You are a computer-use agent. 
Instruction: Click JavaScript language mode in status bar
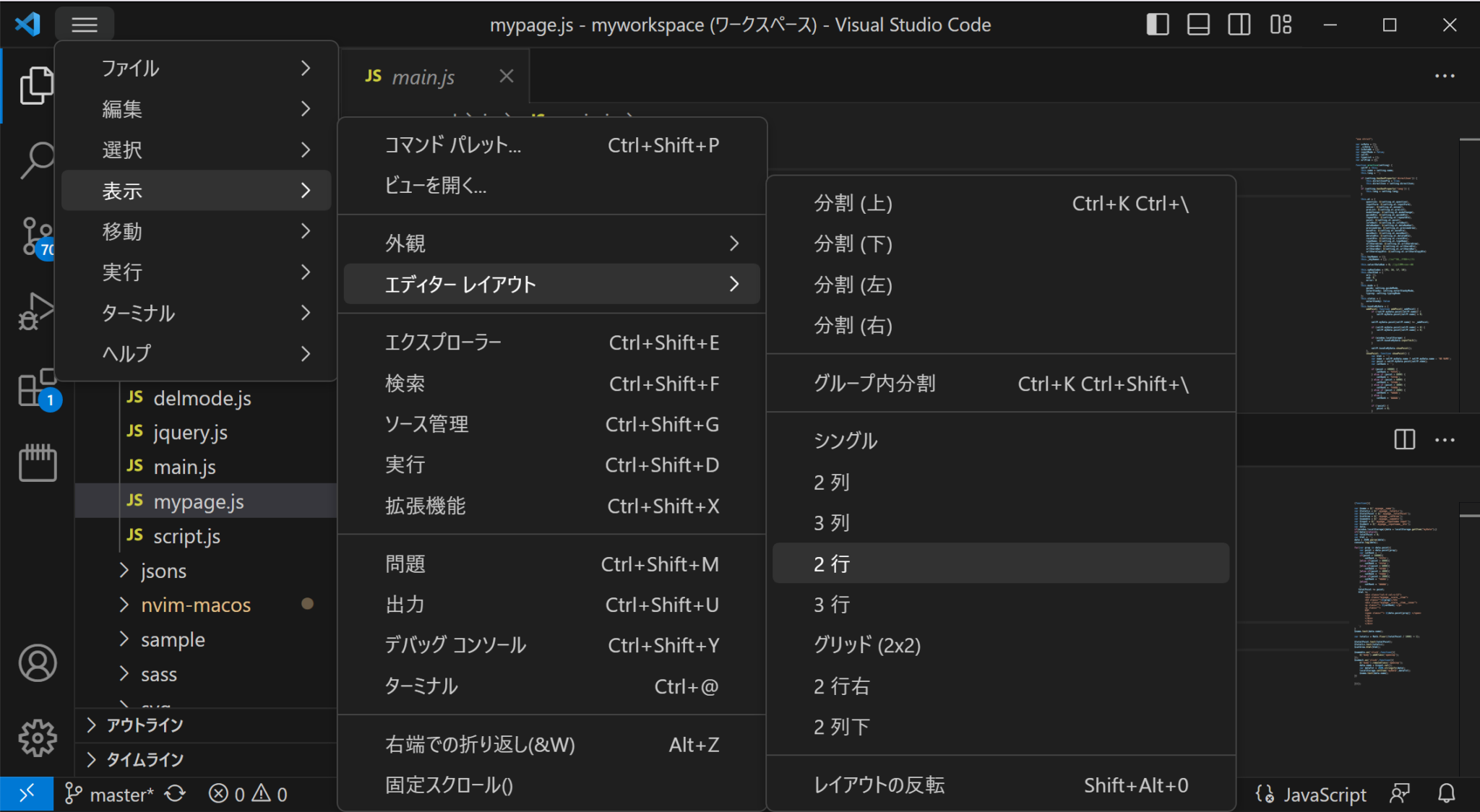click(1324, 795)
